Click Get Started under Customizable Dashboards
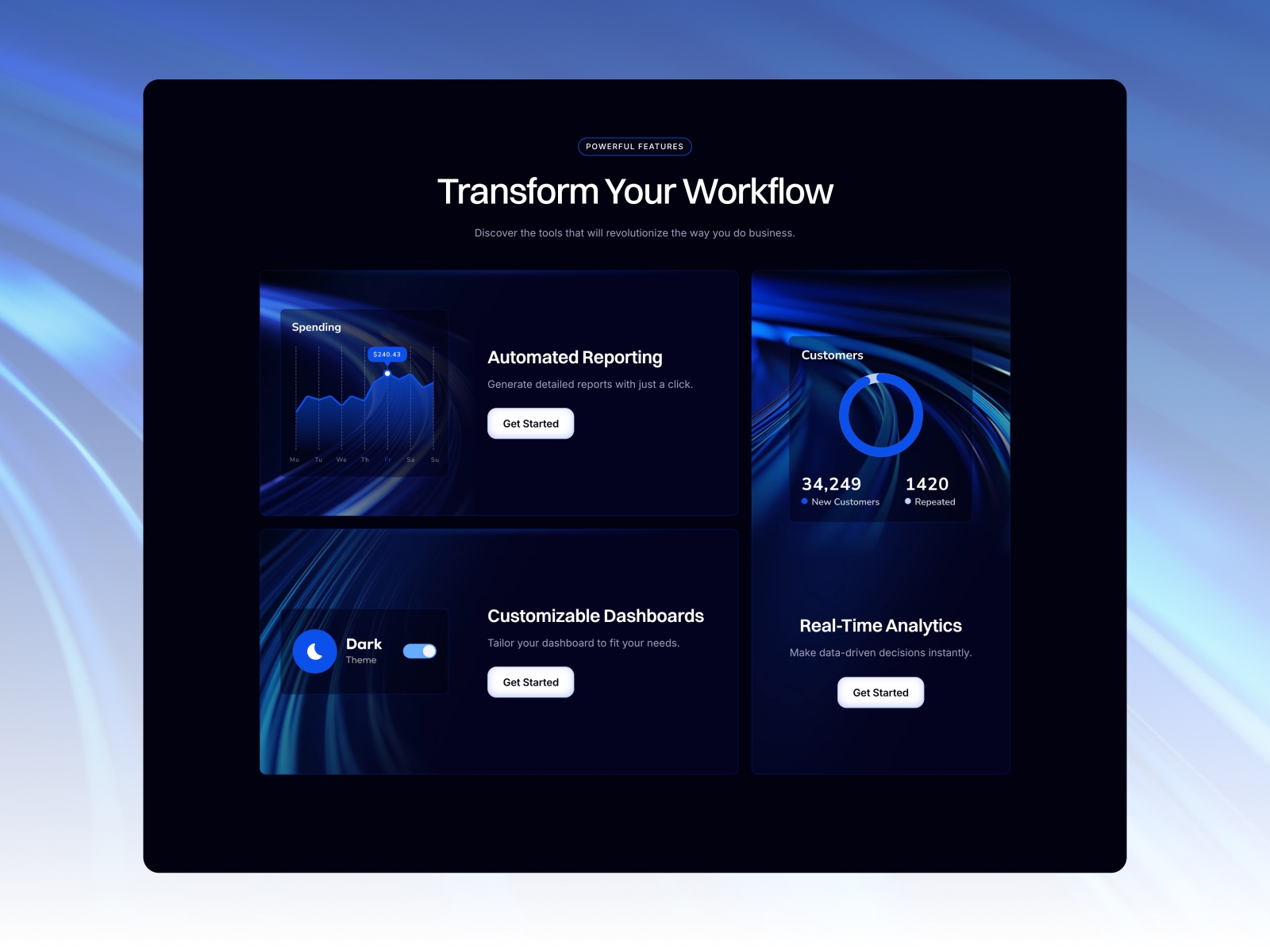Viewport: 1270px width, 952px height. click(x=529, y=681)
